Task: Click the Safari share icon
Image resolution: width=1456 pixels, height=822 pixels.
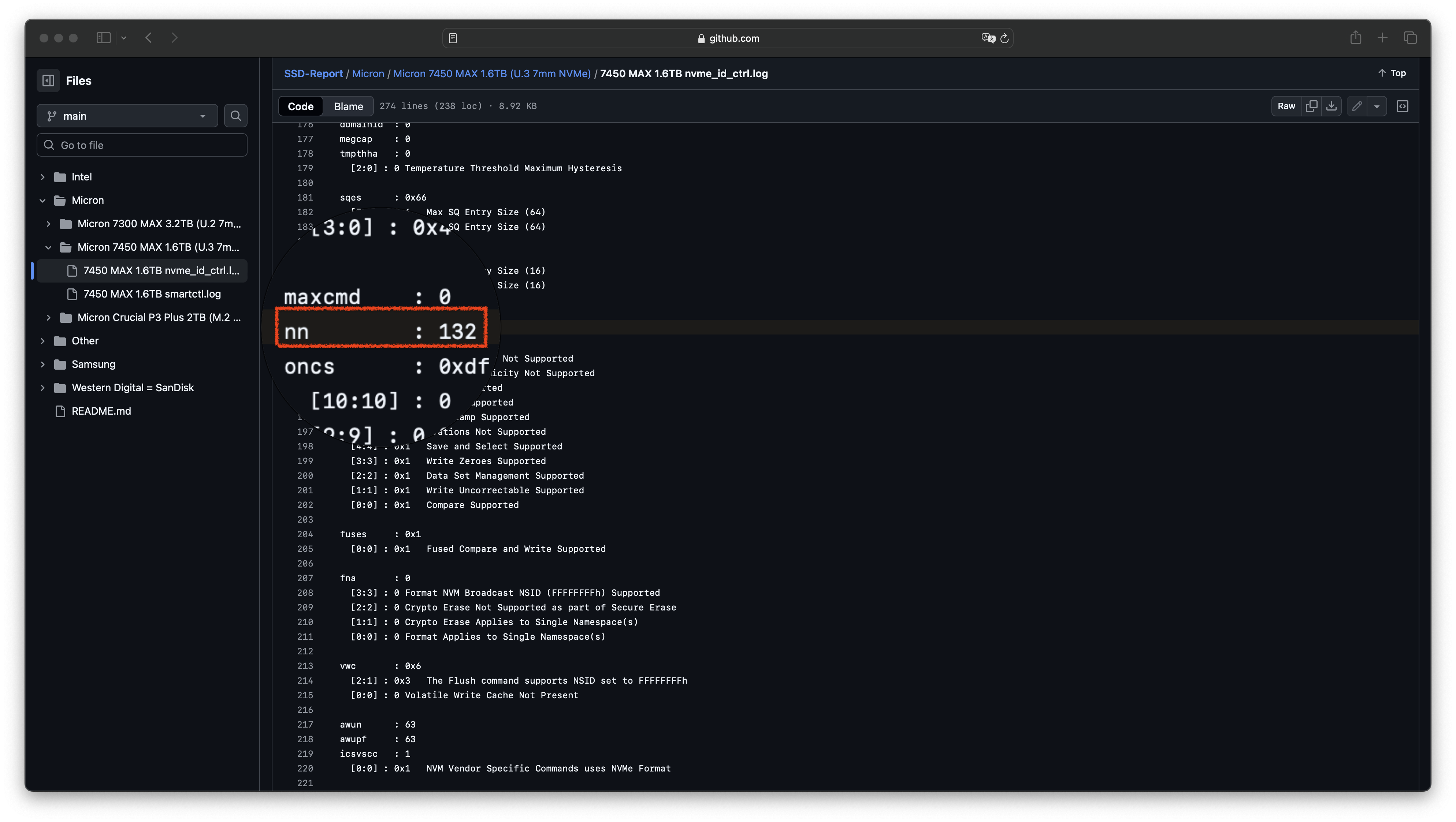Action: coord(1355,38)
